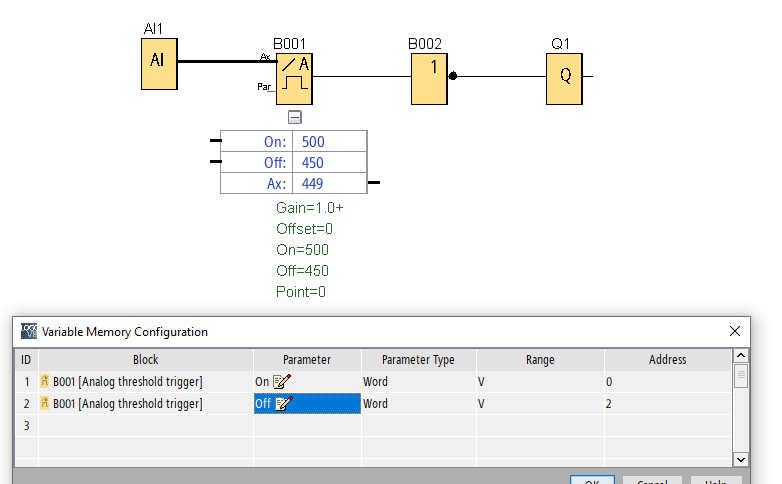Click edit icon beside Off parameter

click(283, 404)
